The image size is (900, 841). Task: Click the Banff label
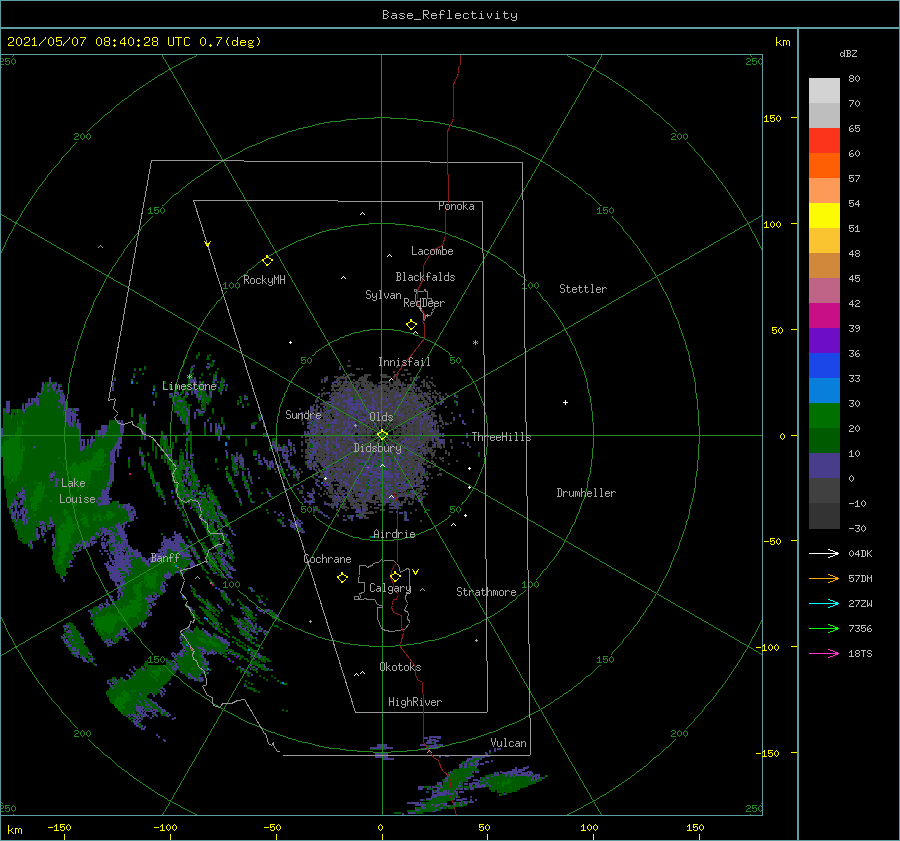pos(165,557)
